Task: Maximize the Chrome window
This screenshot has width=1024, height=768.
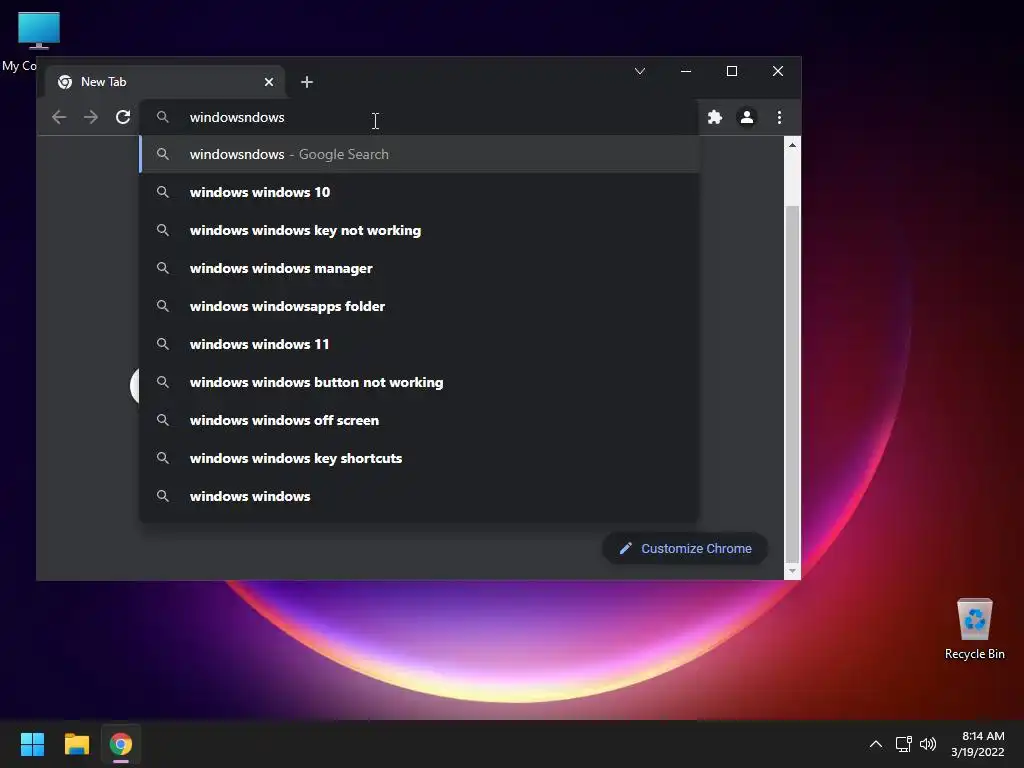Action: 732,71
